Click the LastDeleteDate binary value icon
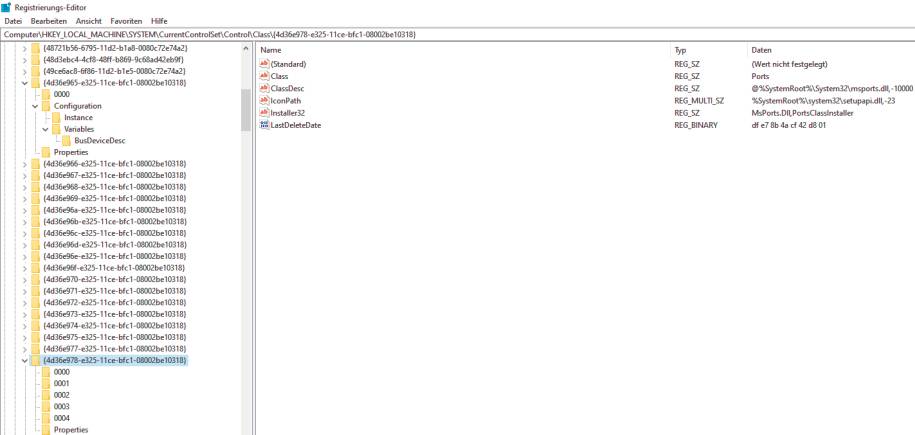Screen dimensions: 915x435 264,126
